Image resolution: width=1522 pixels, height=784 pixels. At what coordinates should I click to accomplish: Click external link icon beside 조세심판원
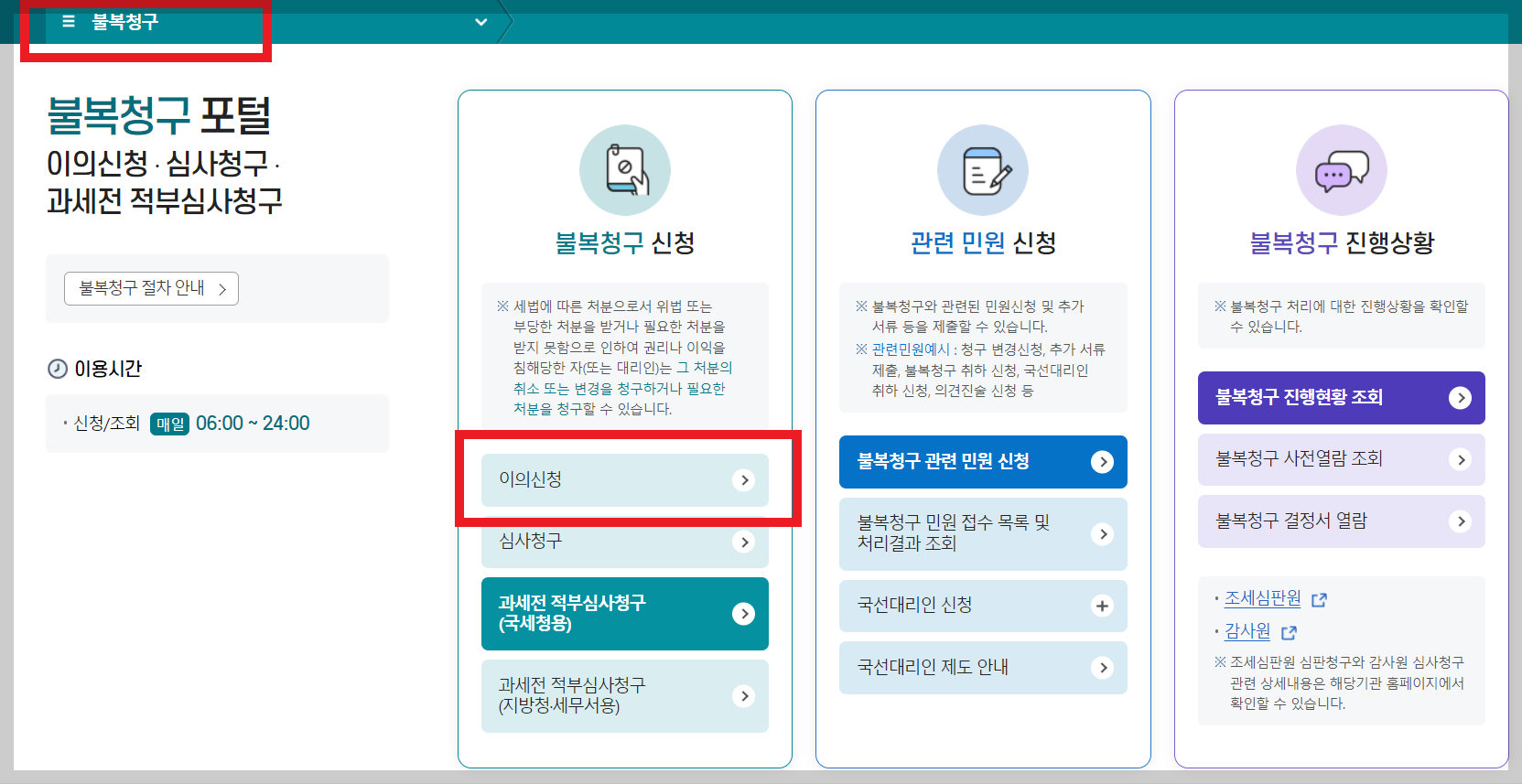pos(1319,600)
